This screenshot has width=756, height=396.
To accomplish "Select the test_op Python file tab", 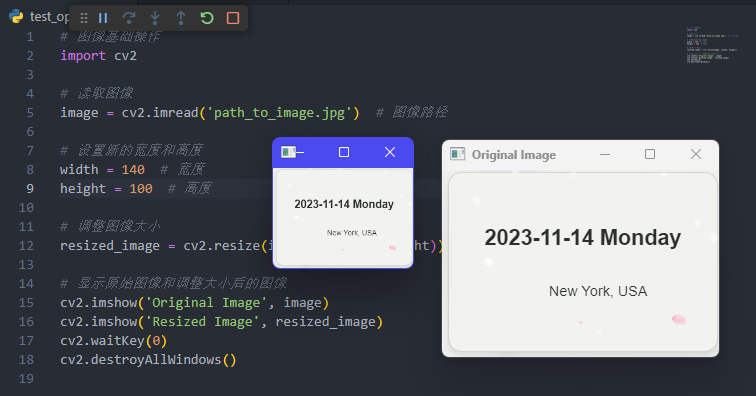I will 39,17.
